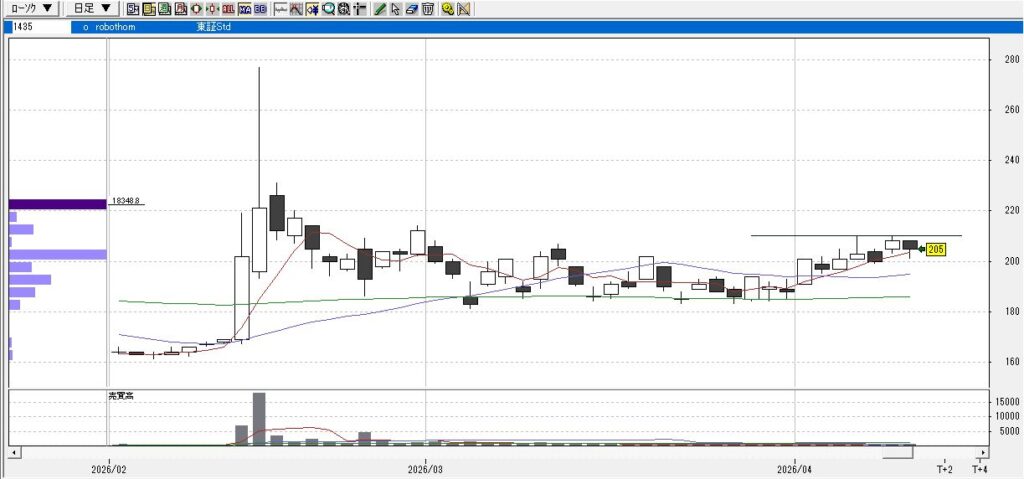The height and width of the screenshot is (479, 1024).
Task: Click the BB Bollinger band icon
Action: click(x=261, y=10)
